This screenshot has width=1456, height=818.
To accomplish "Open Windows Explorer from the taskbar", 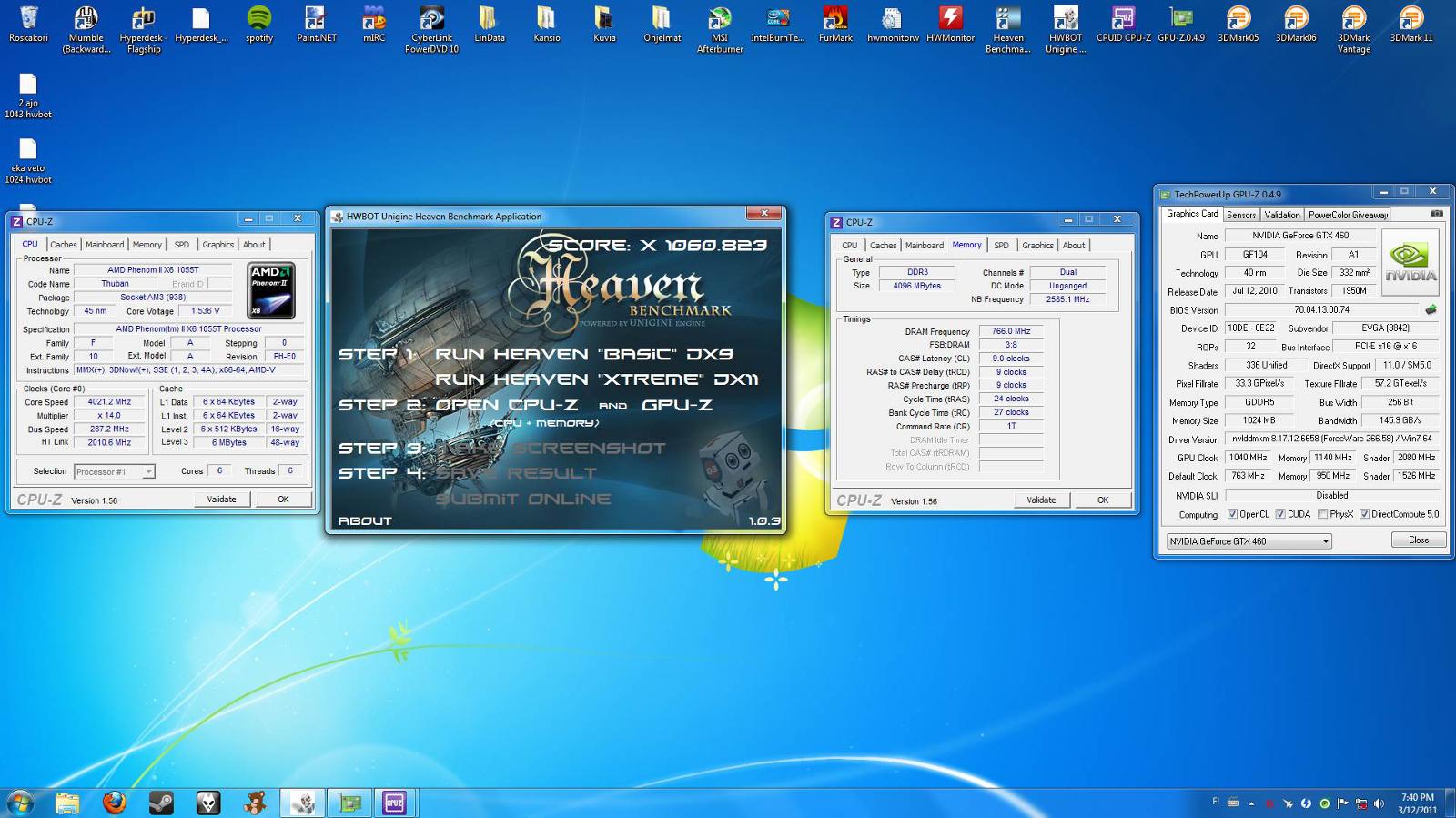I will [x=66, y=803].
